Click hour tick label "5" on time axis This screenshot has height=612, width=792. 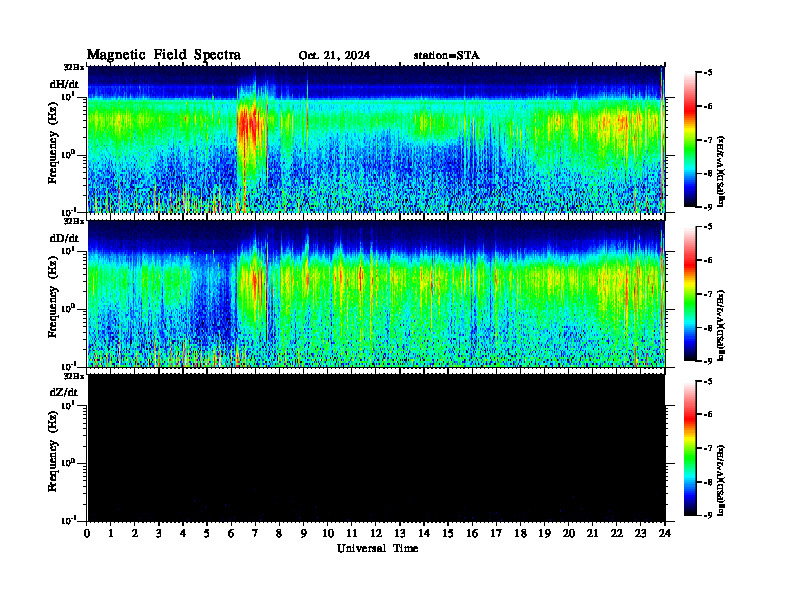(x=207, y=533)
